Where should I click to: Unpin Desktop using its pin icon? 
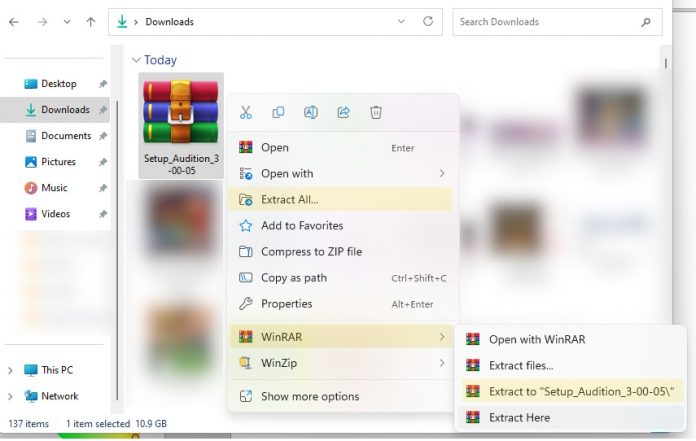coord(103,84)
